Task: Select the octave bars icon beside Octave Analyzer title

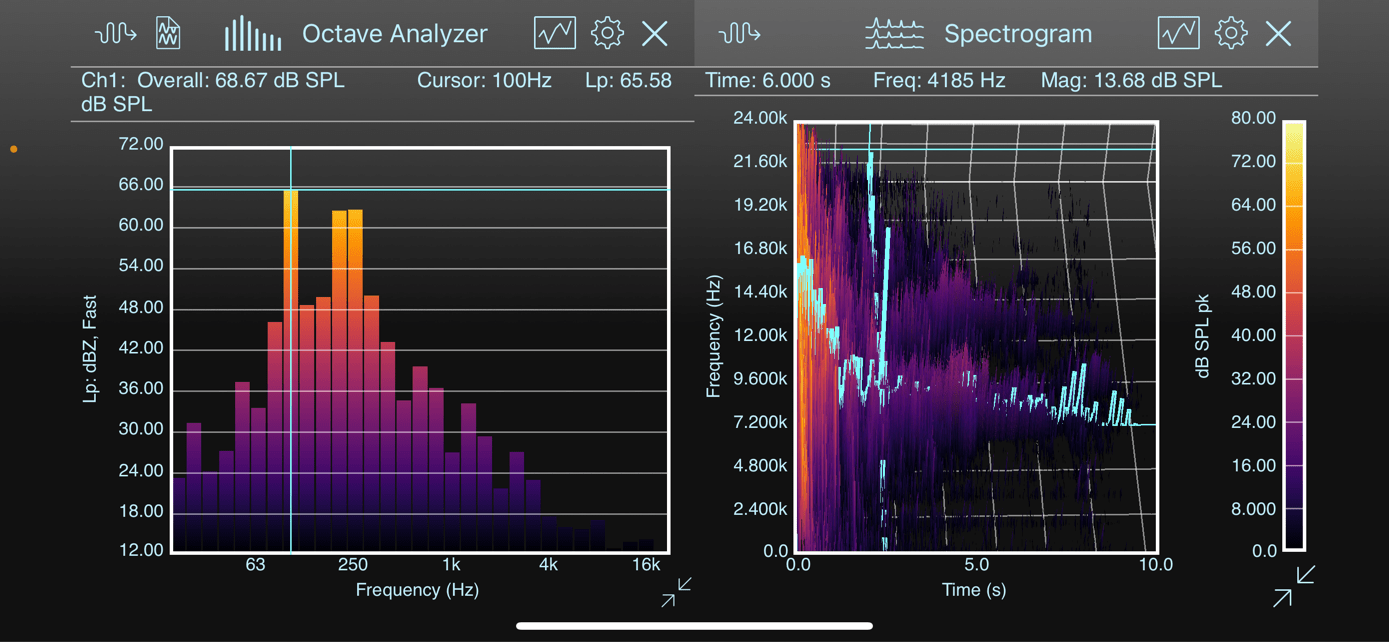Action: [252, 33]
